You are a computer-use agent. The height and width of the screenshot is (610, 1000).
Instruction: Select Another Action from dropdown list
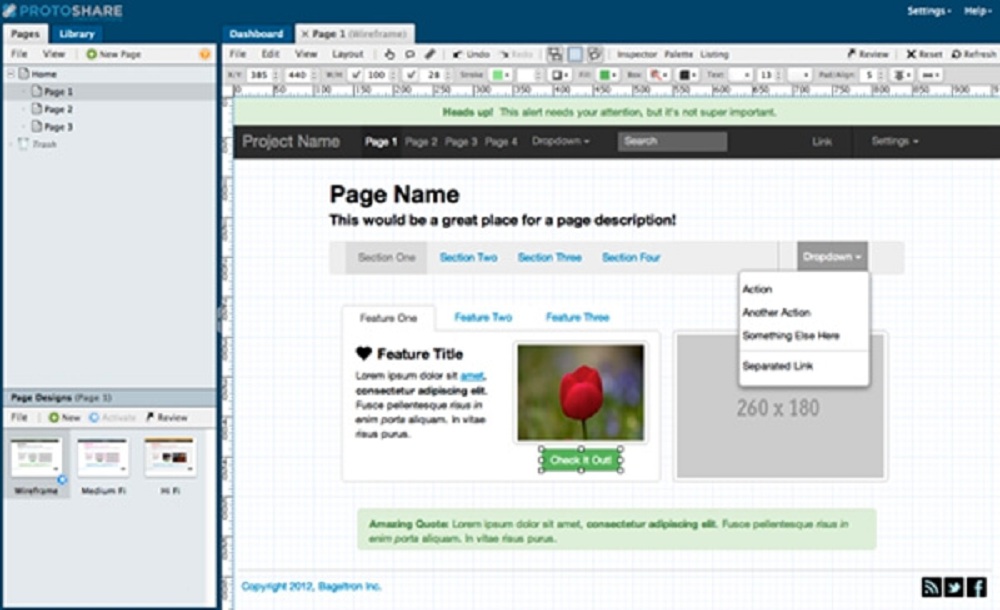[776, 313]
